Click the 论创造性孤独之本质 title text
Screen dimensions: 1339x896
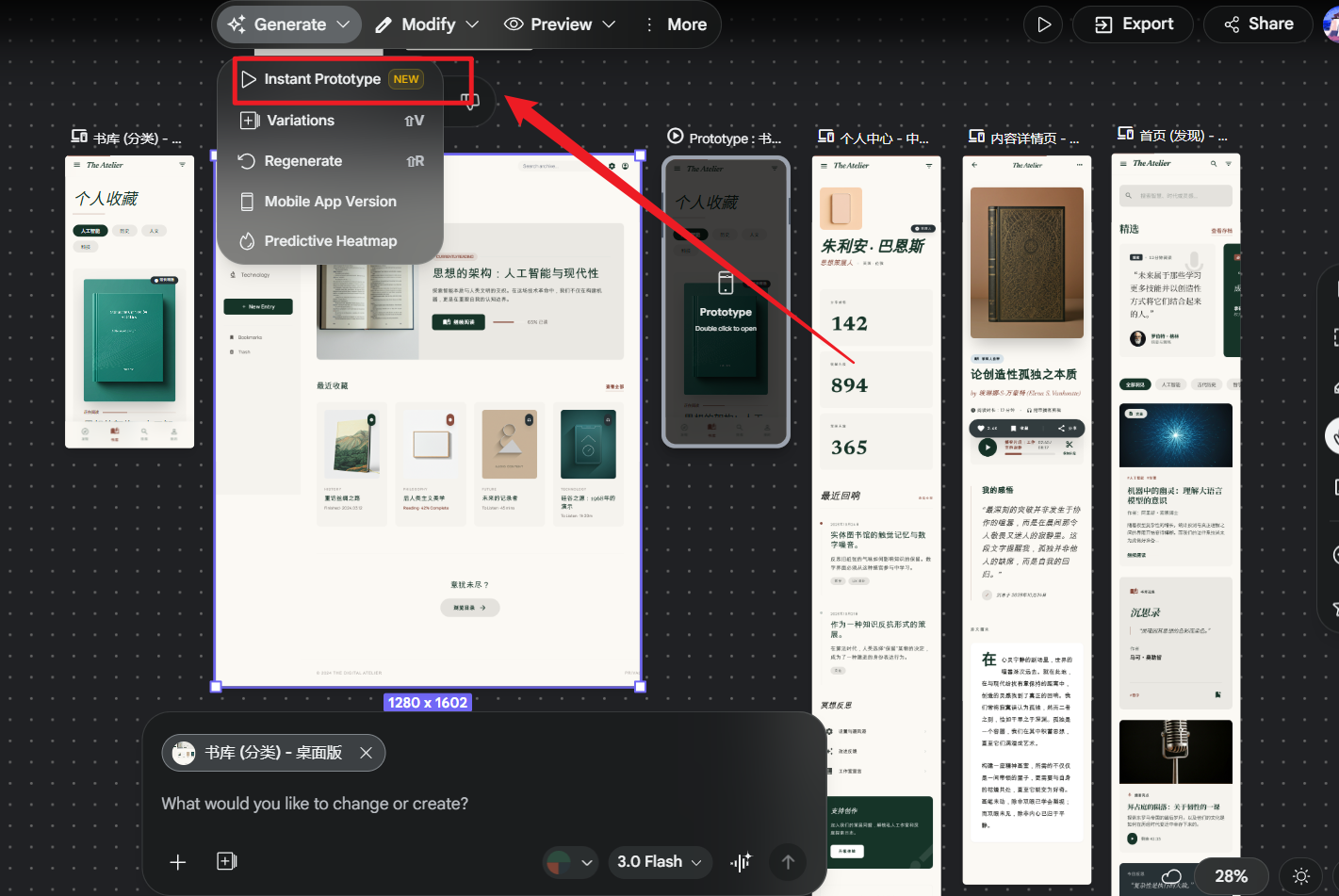pyautogui.click(x=1023, y=374)
